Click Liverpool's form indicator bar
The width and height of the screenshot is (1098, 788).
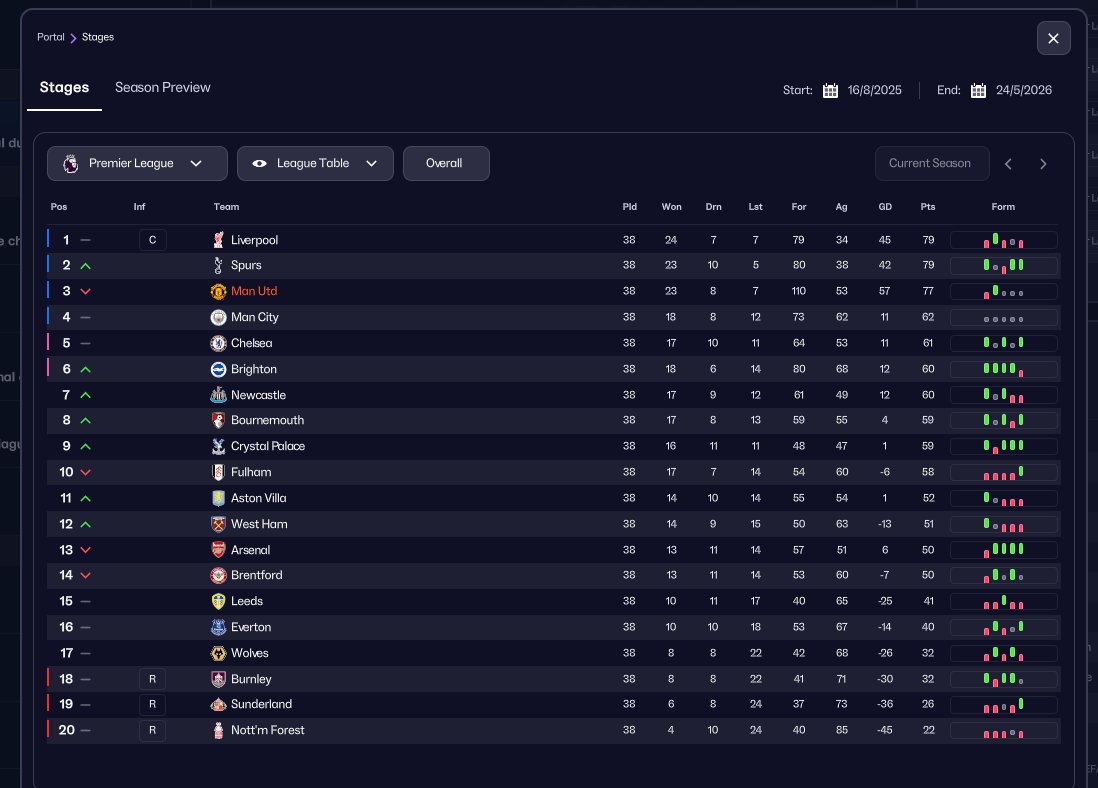[x=1003, y=240]
